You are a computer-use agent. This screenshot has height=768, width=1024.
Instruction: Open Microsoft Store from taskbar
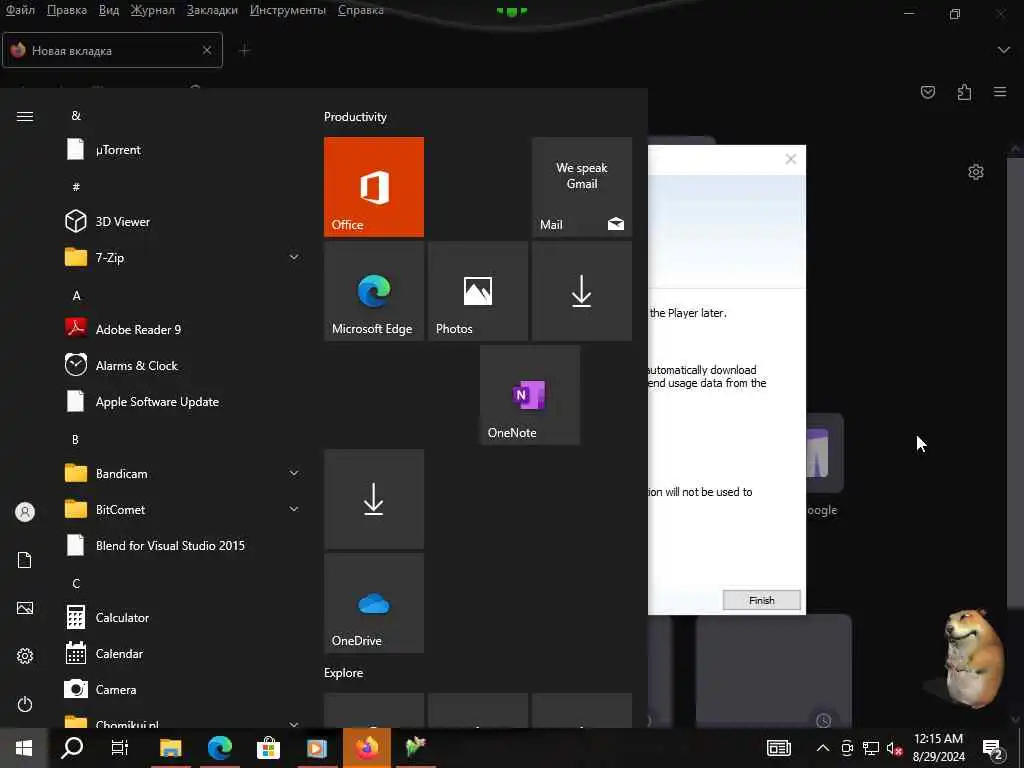pyautogui.click(x=268, y=748)
